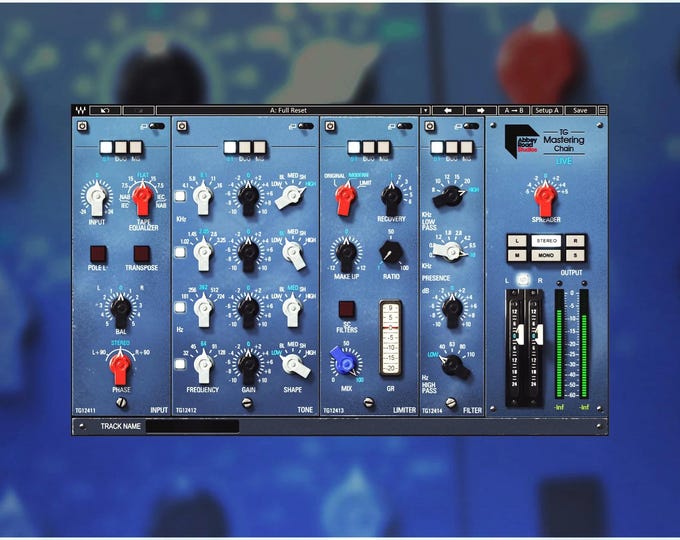Toggle the Filter module power button
This screenshot has width=680, height=540.
pos(429,126)
